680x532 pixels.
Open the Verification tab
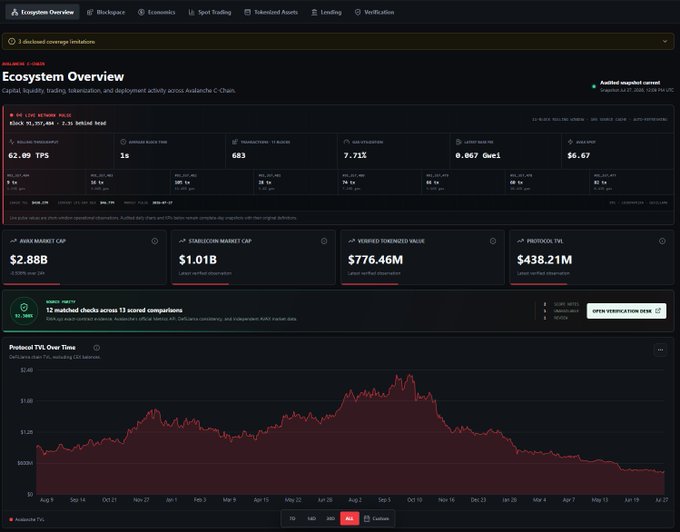374,12
